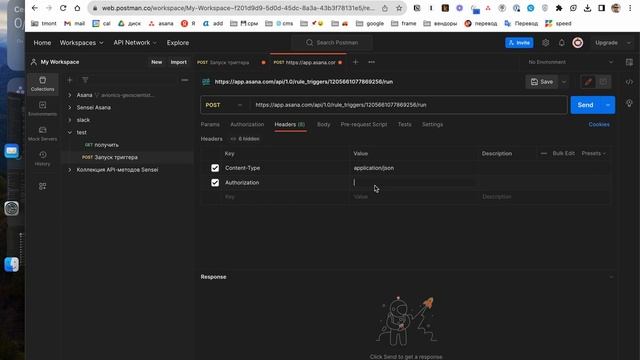This screenshot has height=360, width=640.
Task: Show the 6 hidden headers
Action: point(245,139)
